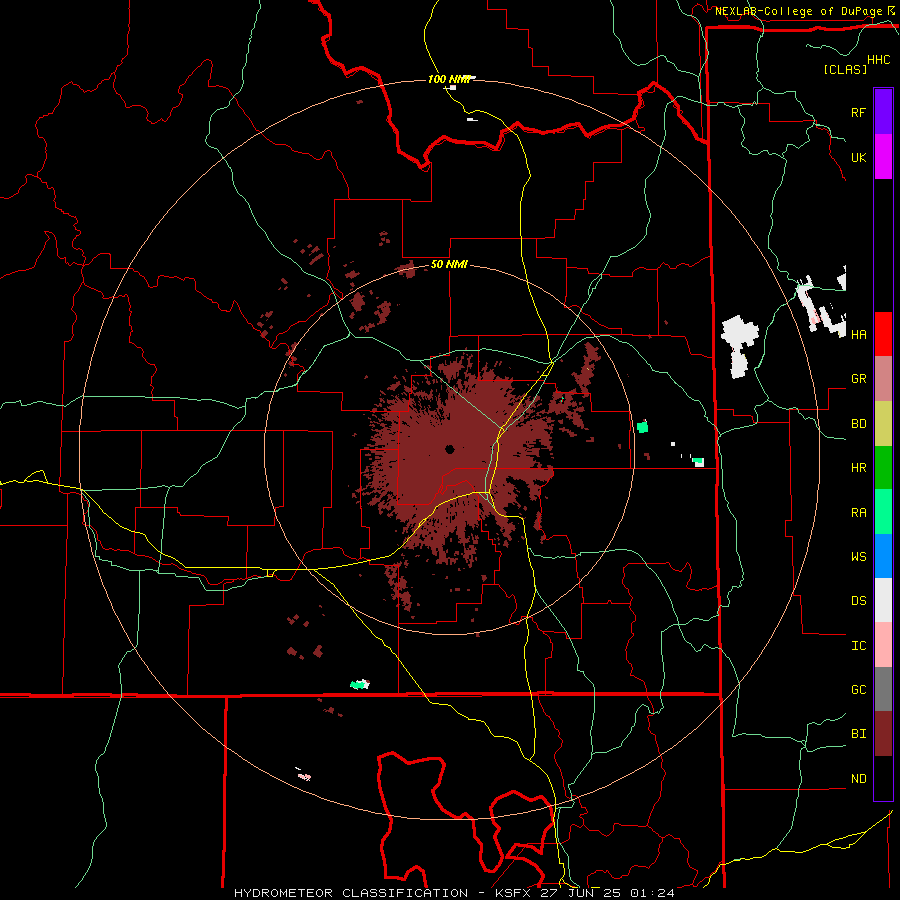Select the dark green HR legend swatch
Image resolution: width=900 pixels, height=900 pixels.
click(x=883, y=468)
